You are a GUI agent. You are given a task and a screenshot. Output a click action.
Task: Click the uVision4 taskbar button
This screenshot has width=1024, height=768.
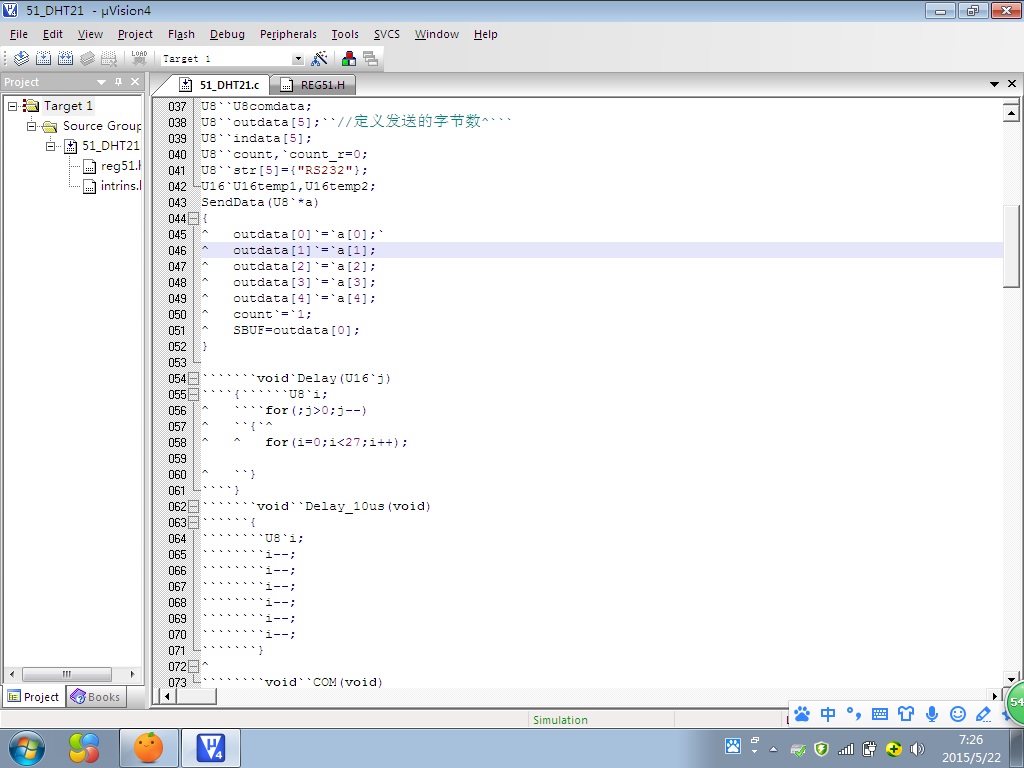[x=211, y=748]
